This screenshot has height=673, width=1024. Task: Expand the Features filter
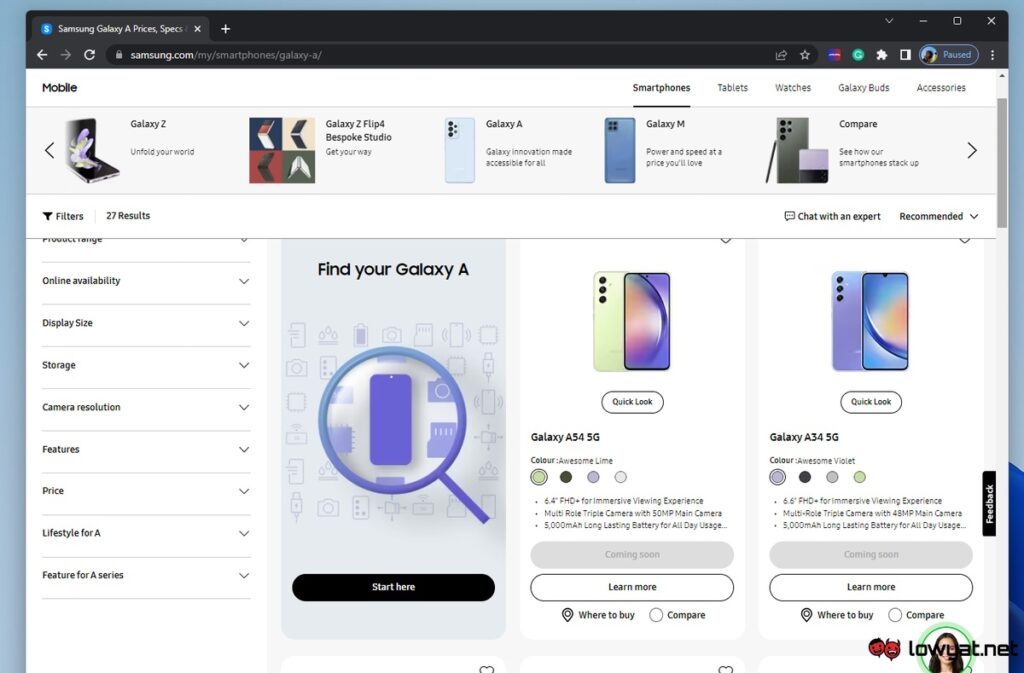point(146,450)
